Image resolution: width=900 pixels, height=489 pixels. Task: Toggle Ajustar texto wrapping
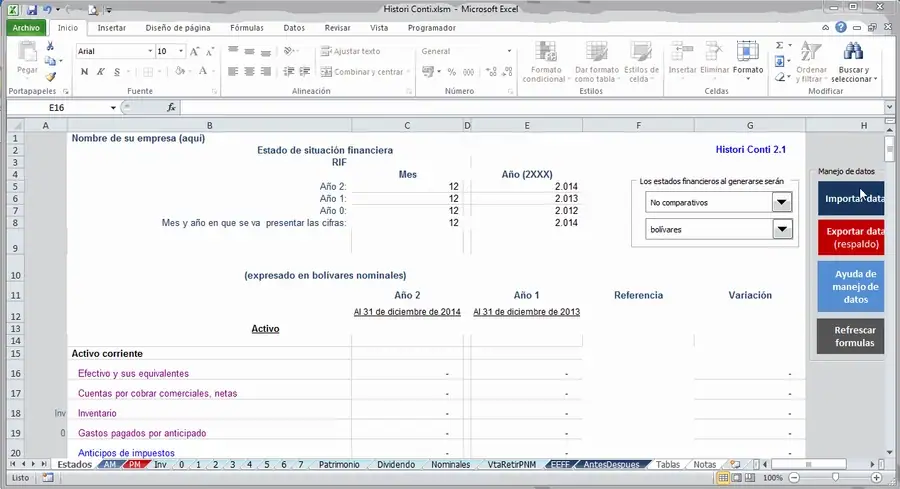coord(350,51)
